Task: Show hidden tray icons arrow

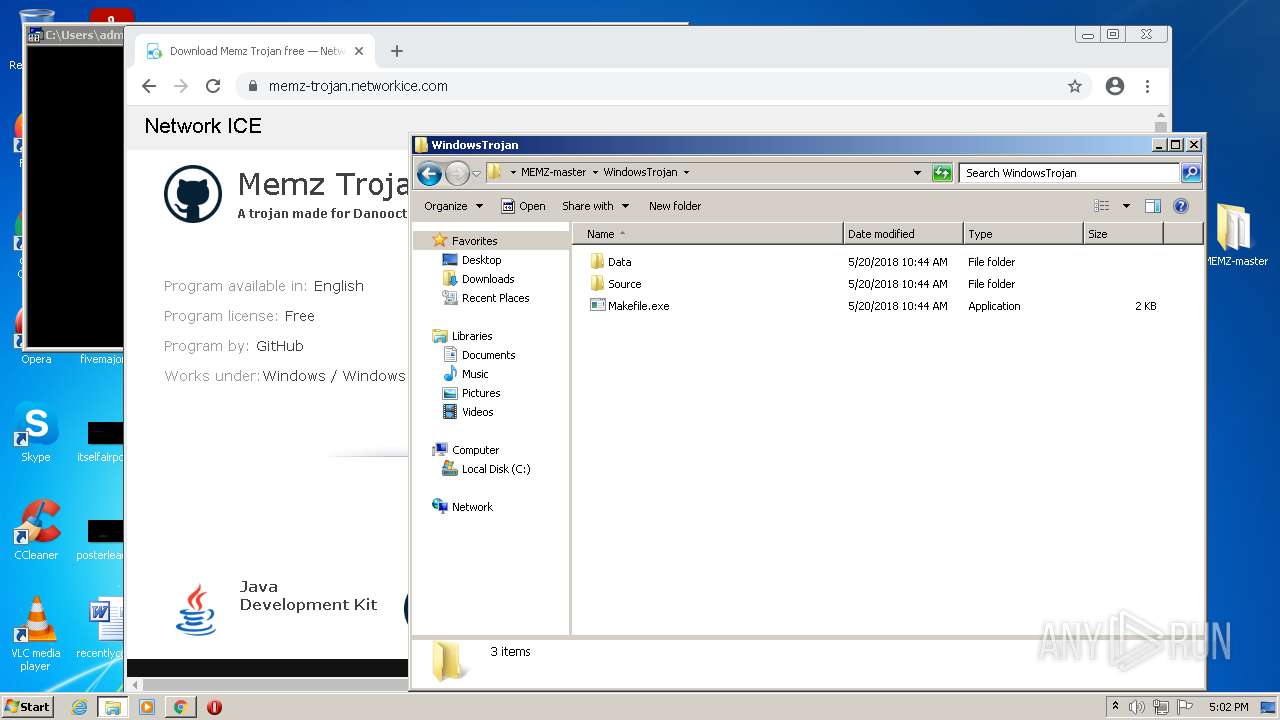Action: (x=1115, y=707)
